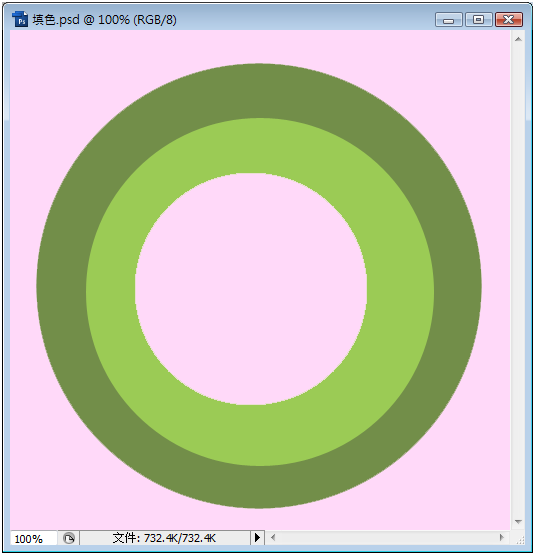Click the vertical scrollbar down arrow

[518, 522]
